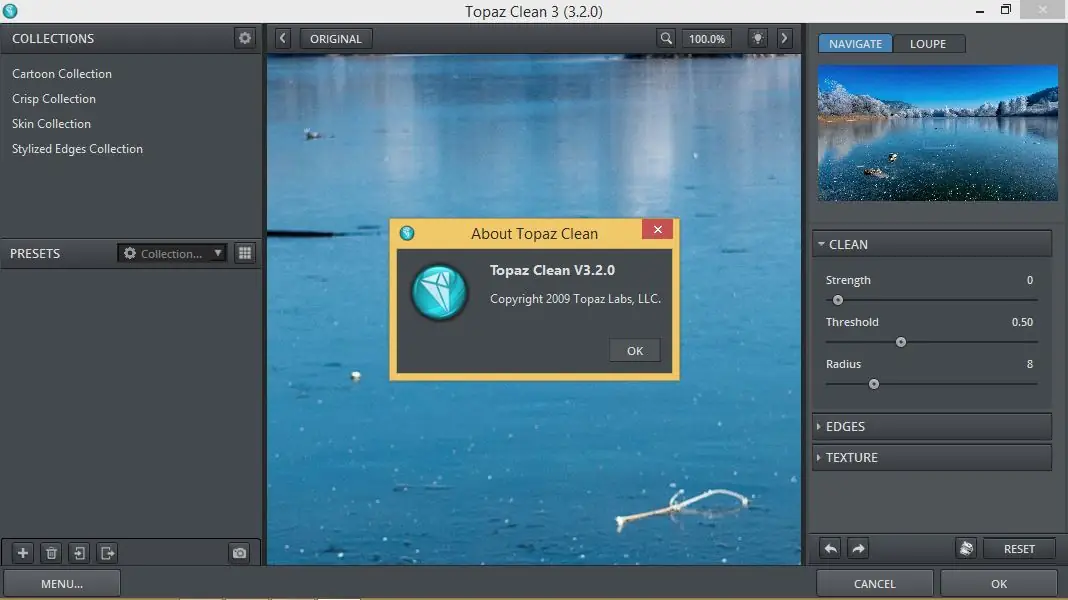Click "Topaz Clean V3.2.0" text
The width and height of the screenshot is (1068, 600).
[552, 270]
